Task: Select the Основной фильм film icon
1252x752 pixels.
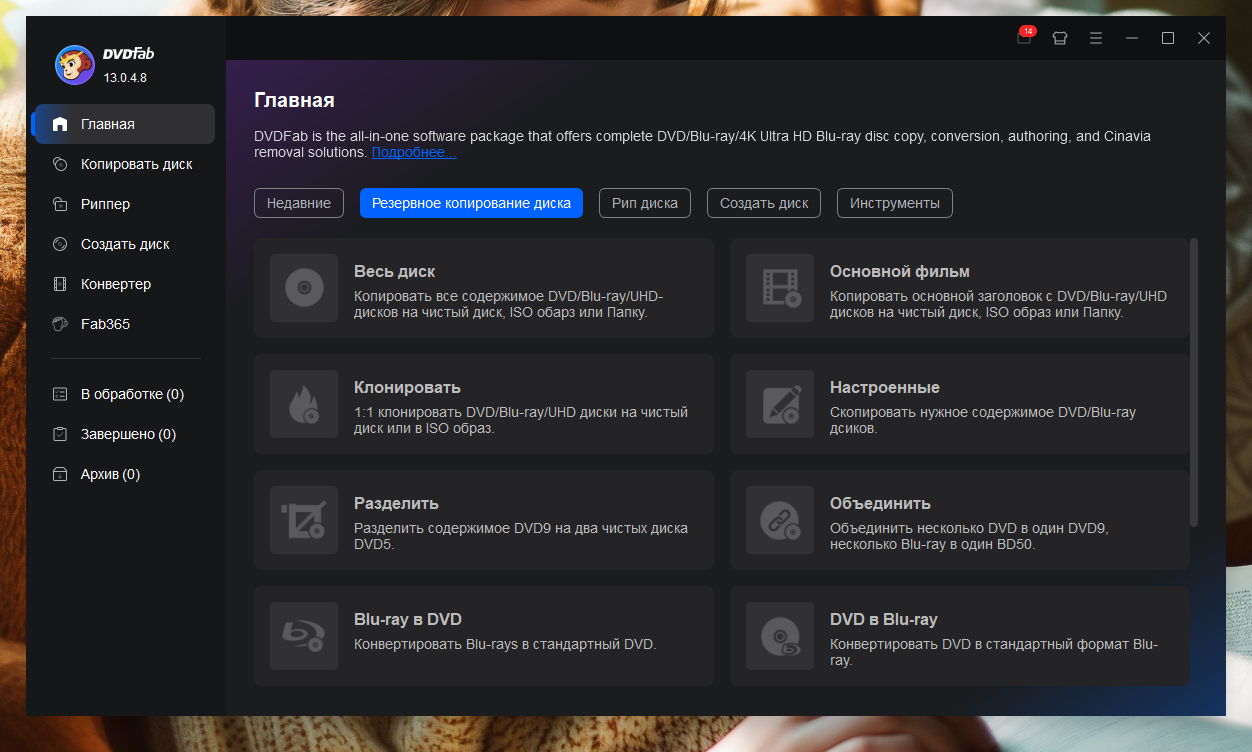Action: [780, 288]
